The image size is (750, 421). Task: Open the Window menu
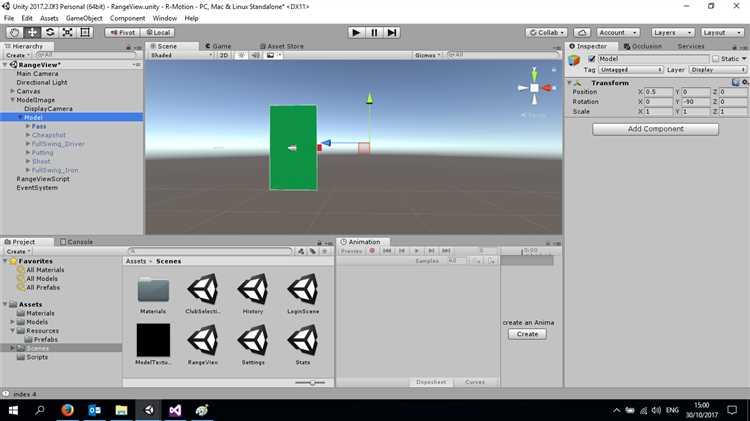tap(165, 18)
